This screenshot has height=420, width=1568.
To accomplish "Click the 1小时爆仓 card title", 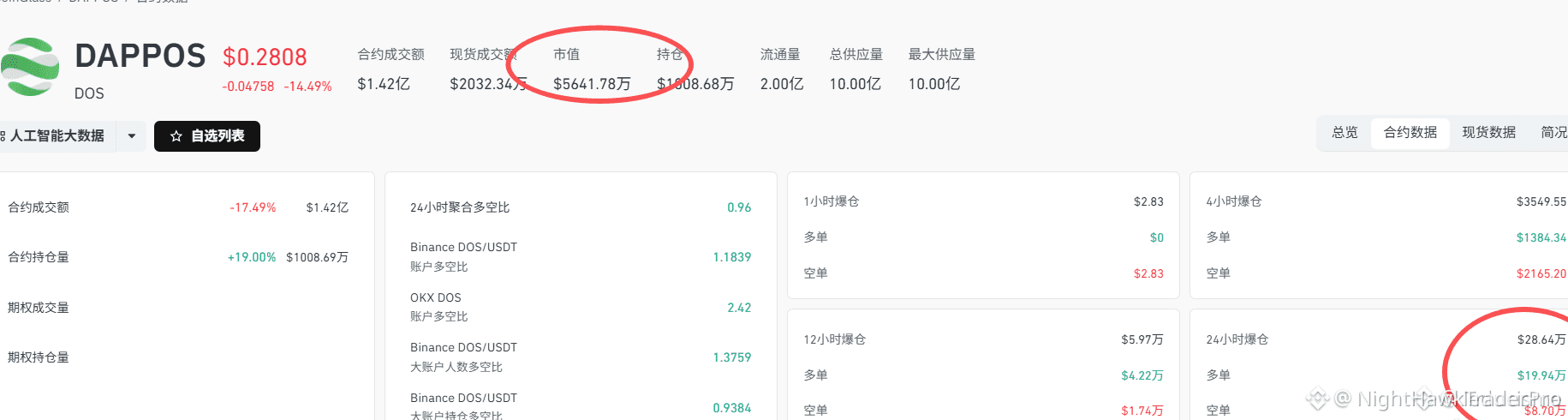I will [832, 201].
